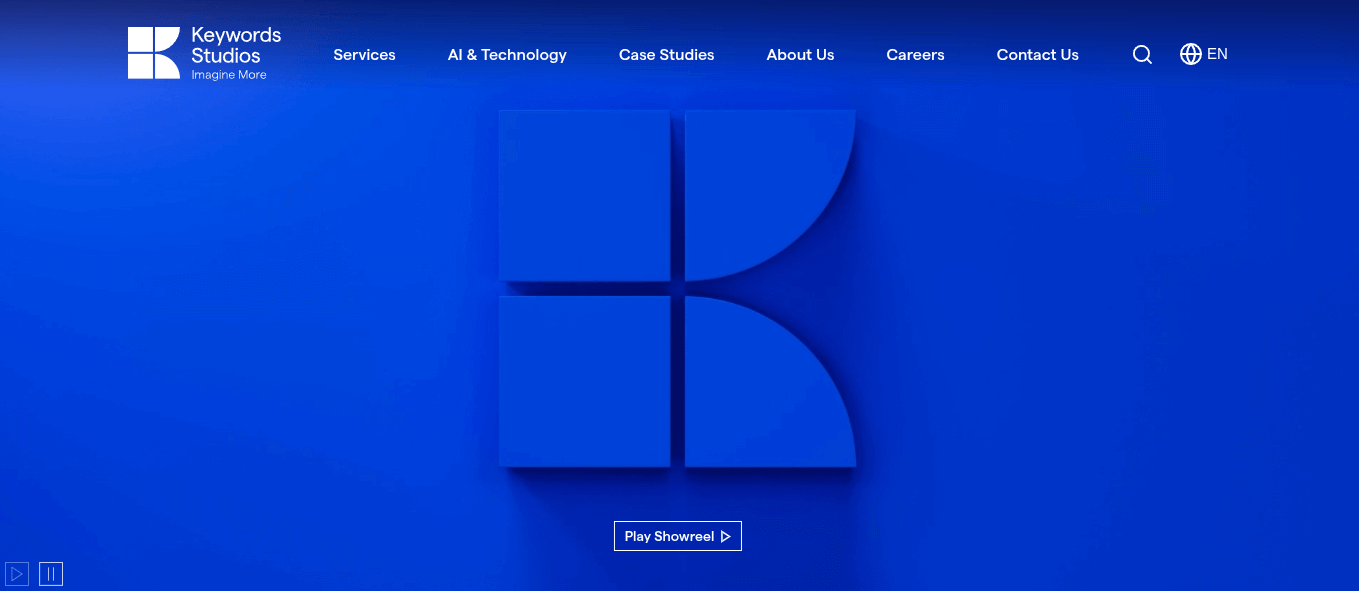Click the bottom-left square of the large K
The height and width of the screenshot is (591, 1359).
[x=584, y=381]
